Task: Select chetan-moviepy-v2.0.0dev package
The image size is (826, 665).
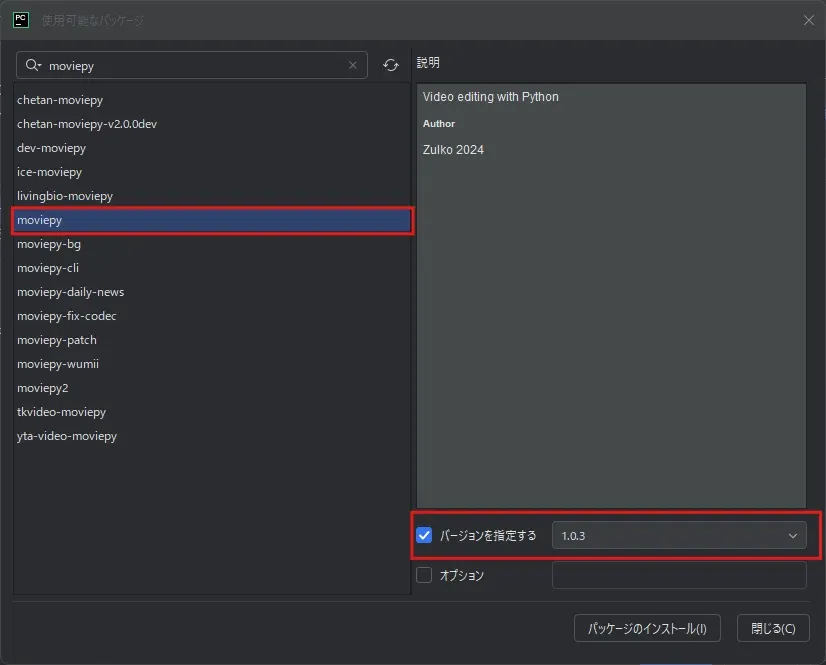Action: click(x=212, y=124)
